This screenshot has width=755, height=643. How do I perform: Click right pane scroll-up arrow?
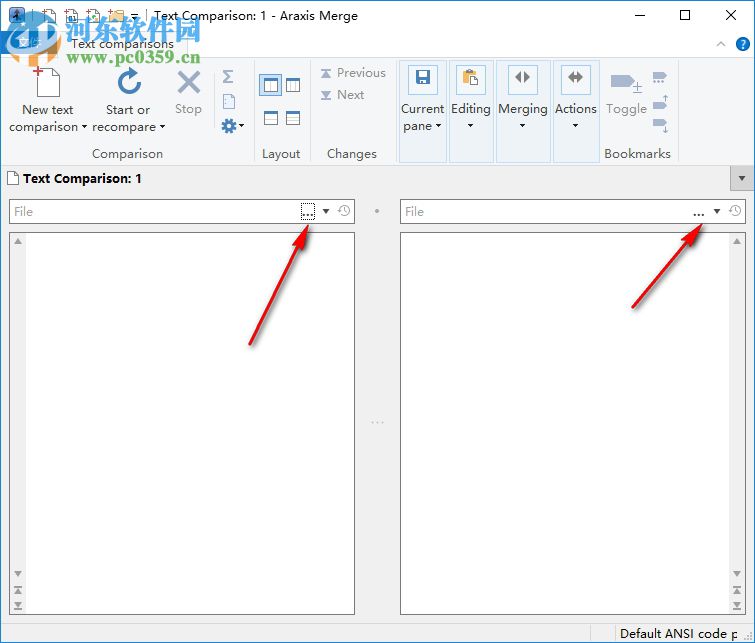737,241
